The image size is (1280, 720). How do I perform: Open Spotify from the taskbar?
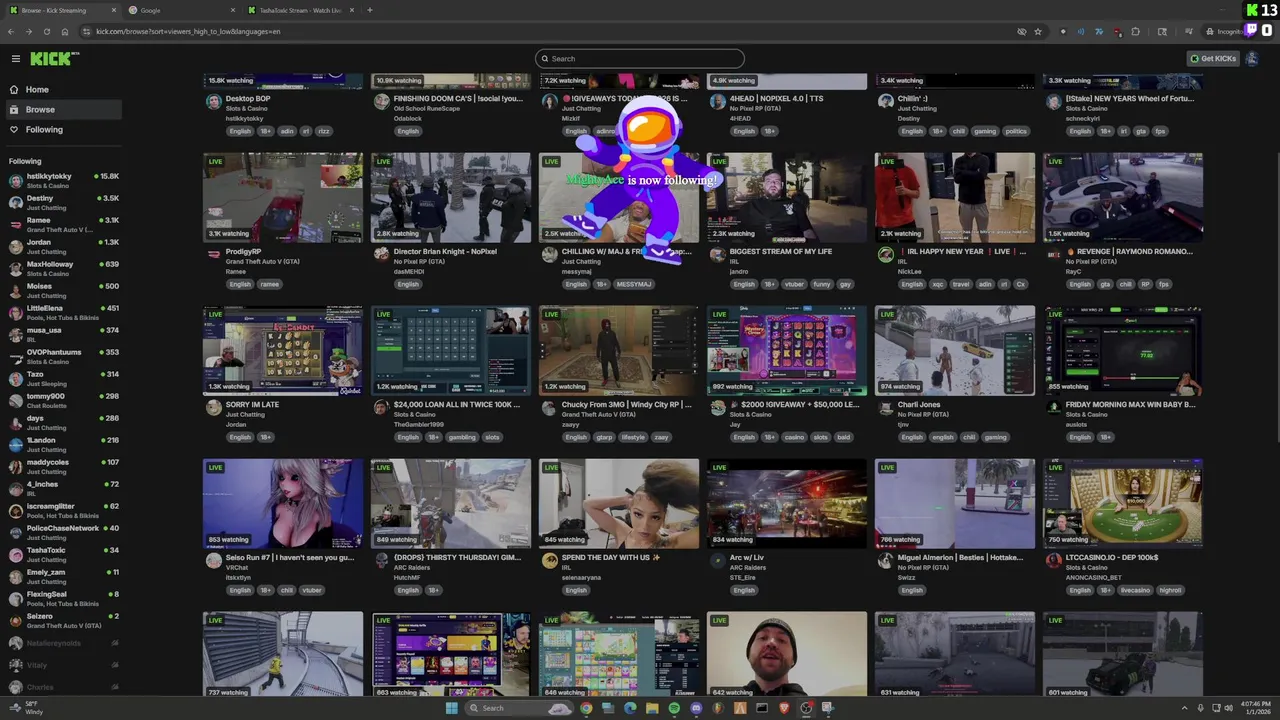tap(674, 708)
